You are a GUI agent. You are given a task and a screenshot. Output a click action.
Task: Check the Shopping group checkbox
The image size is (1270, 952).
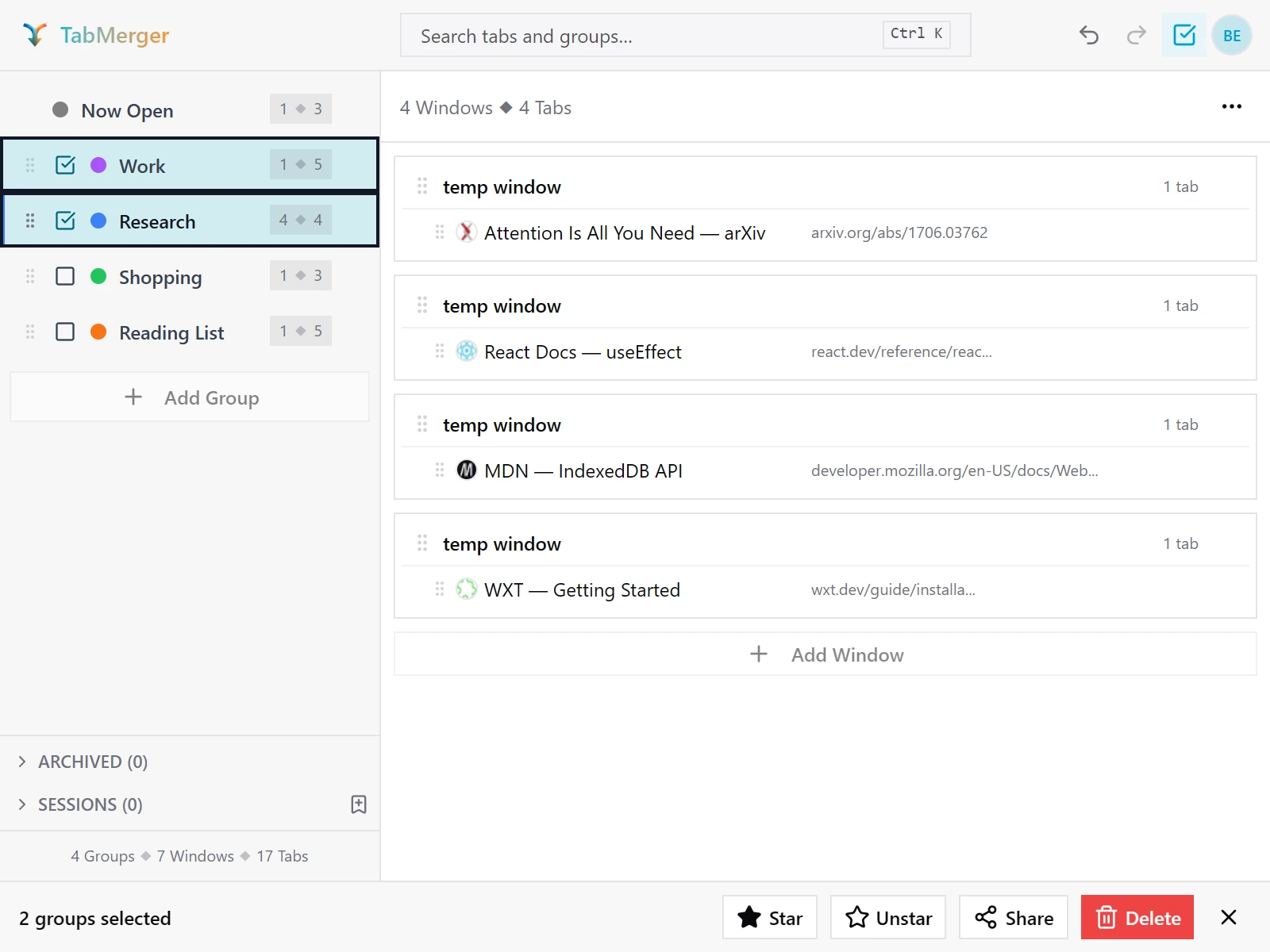pyautogui.click(x=65, y=276)
